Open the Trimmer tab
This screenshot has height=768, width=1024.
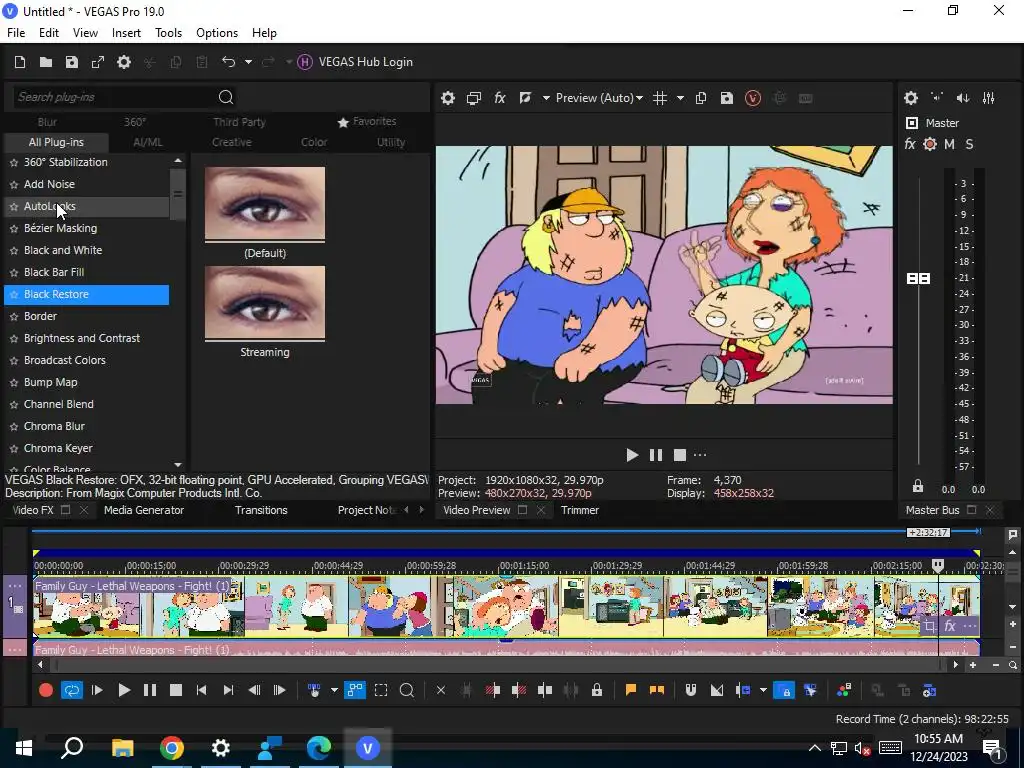pyautogui.click(x=579, y=510)
